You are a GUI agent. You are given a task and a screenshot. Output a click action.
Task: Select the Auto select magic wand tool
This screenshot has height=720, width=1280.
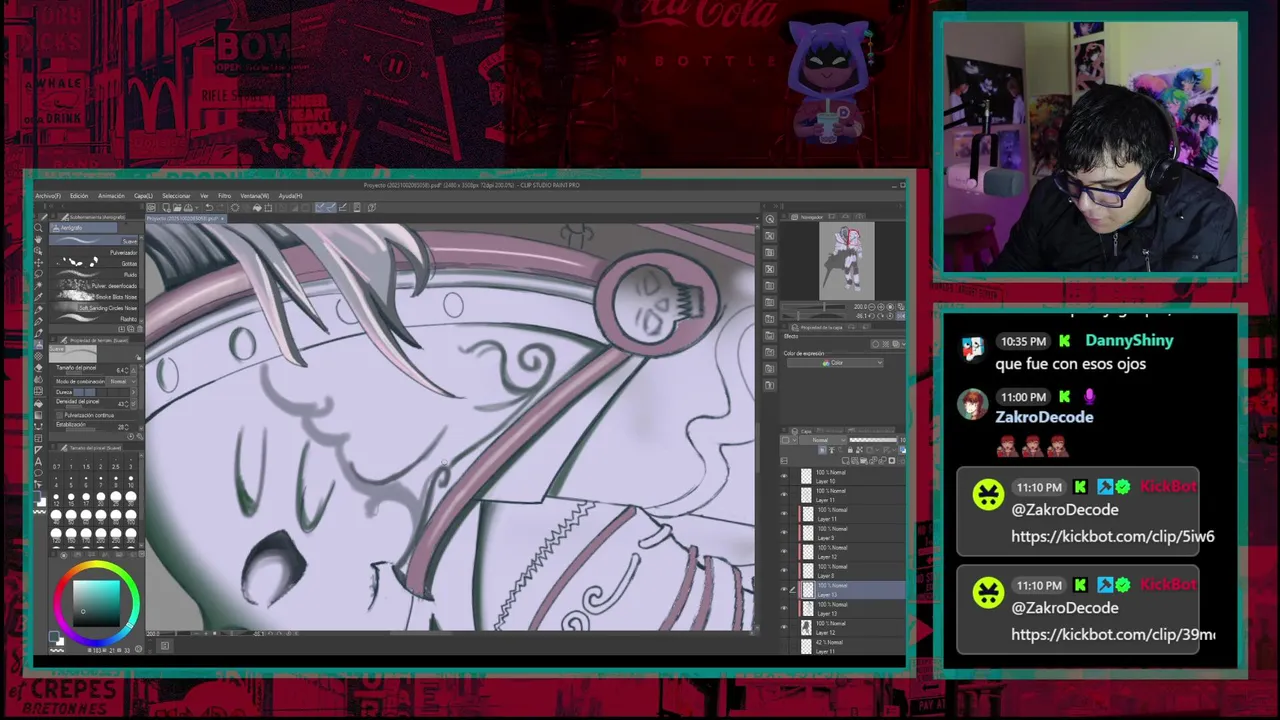coord(38,284)
